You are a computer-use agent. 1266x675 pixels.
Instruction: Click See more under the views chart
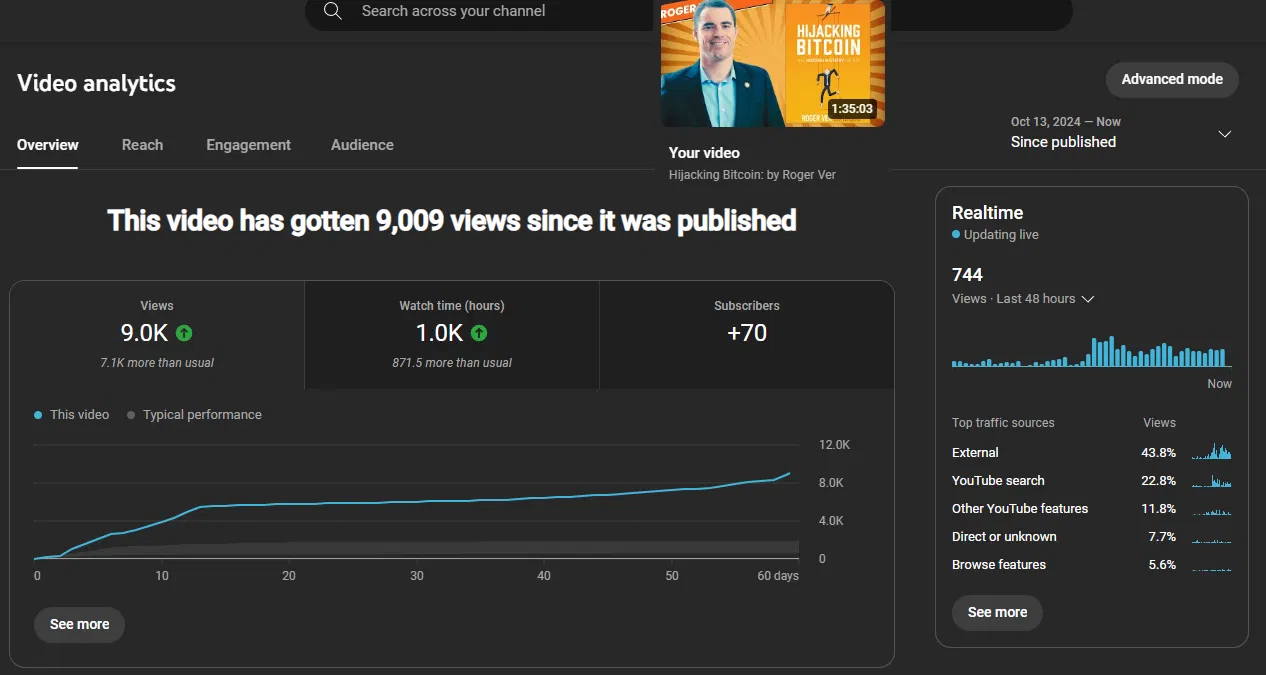click(80, 624)
